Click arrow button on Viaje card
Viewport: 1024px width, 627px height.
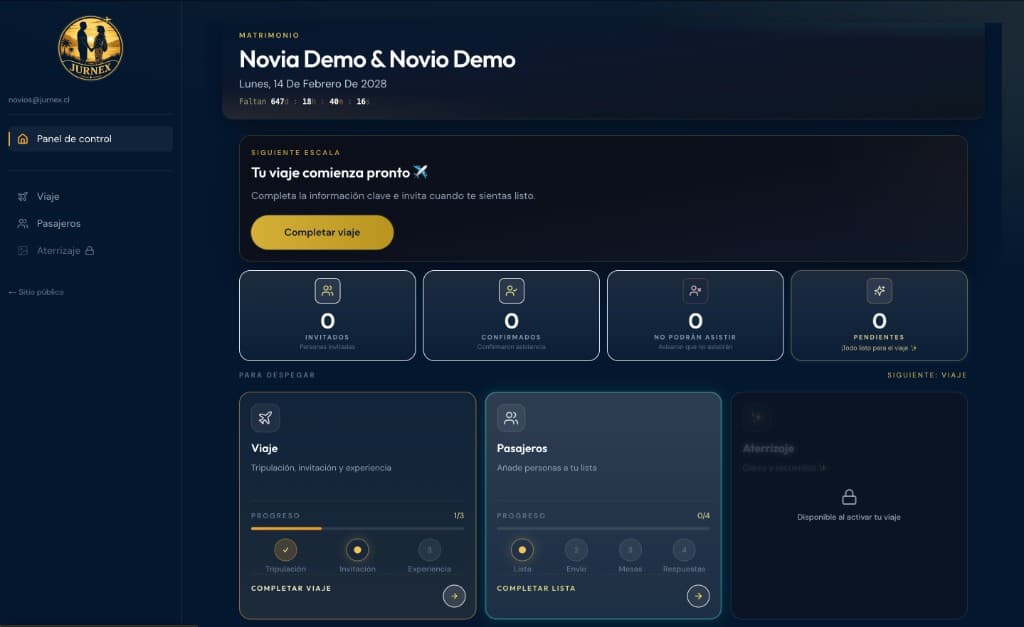454,596
